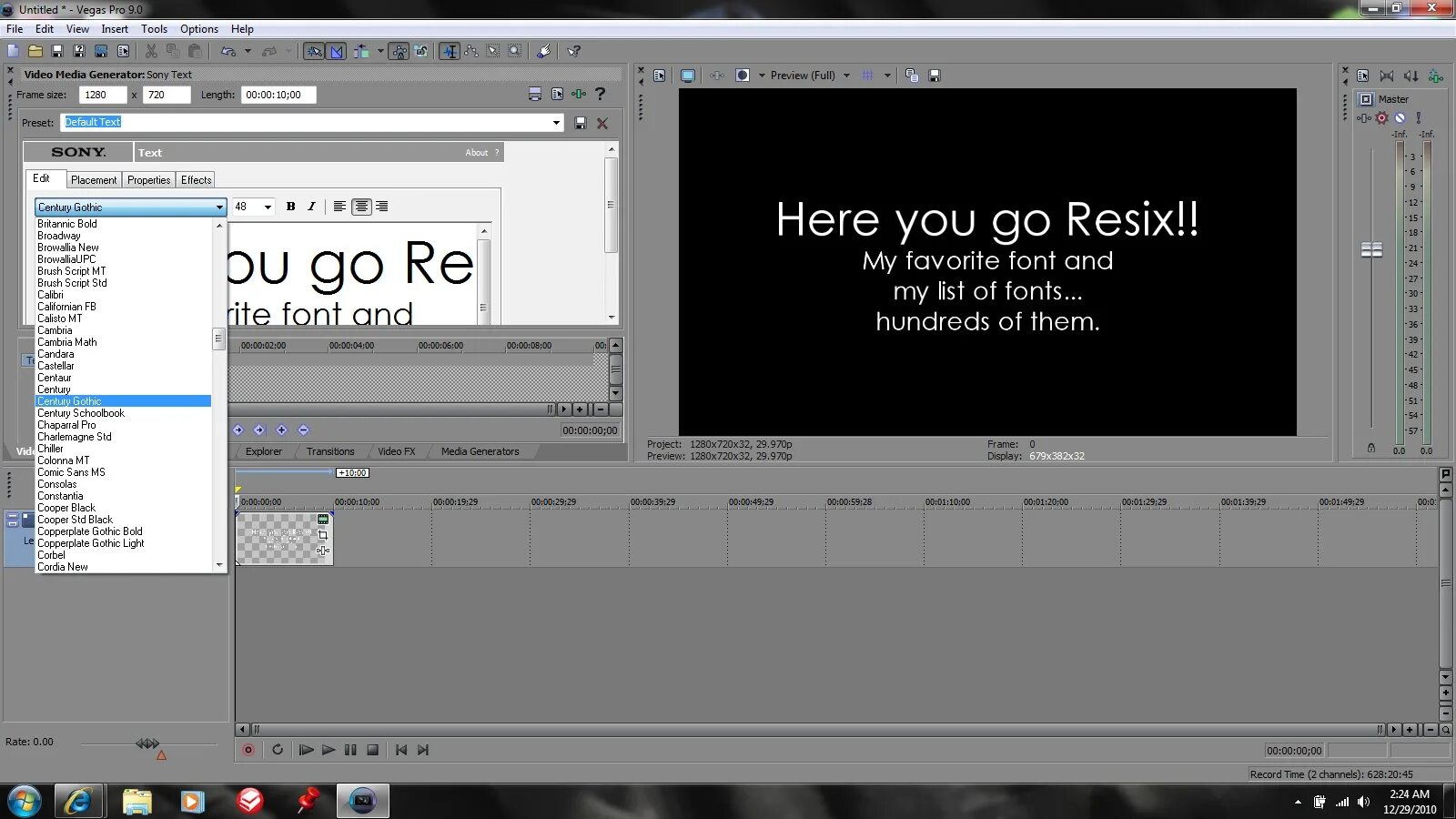Screen dimensions: 1456x819
Task: Toggle bold text formatting
Action: 290,207
